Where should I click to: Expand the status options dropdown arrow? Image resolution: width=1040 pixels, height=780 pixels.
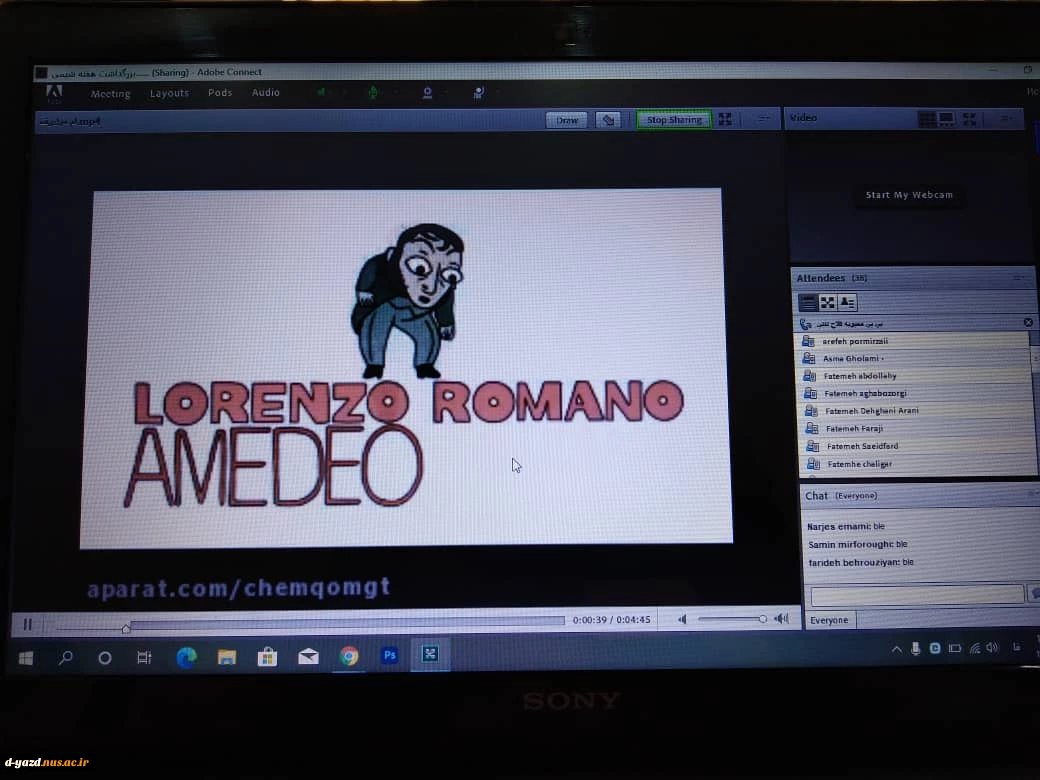pos(498,93)
